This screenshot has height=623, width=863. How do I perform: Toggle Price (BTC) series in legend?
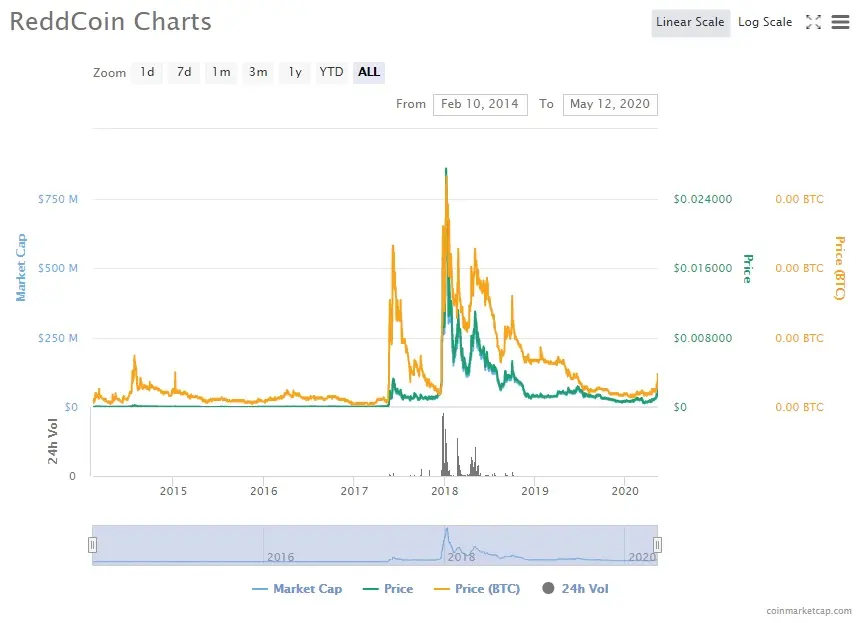477,589
